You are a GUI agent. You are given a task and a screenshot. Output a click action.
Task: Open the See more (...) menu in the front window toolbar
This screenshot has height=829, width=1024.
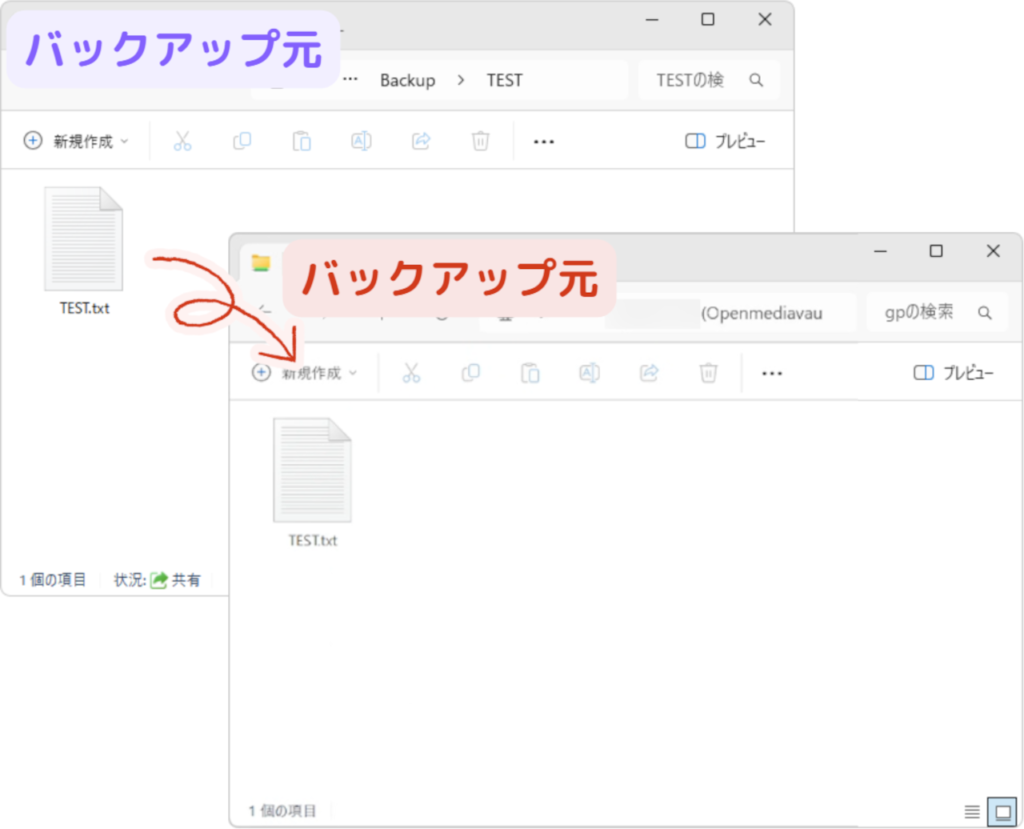(771, 373)
